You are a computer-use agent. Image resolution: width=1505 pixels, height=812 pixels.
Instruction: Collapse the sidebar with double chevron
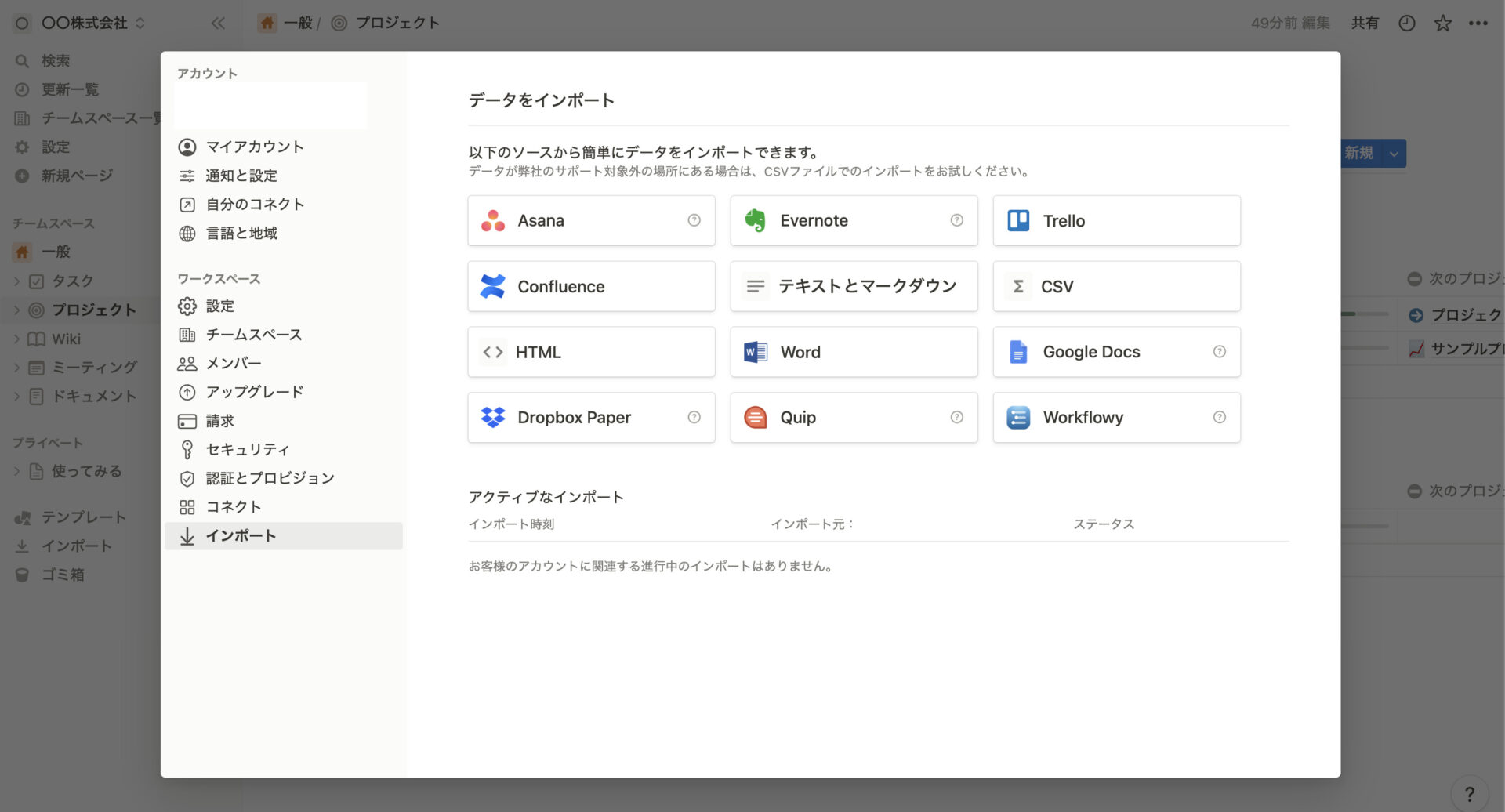(x=218, y=23)
